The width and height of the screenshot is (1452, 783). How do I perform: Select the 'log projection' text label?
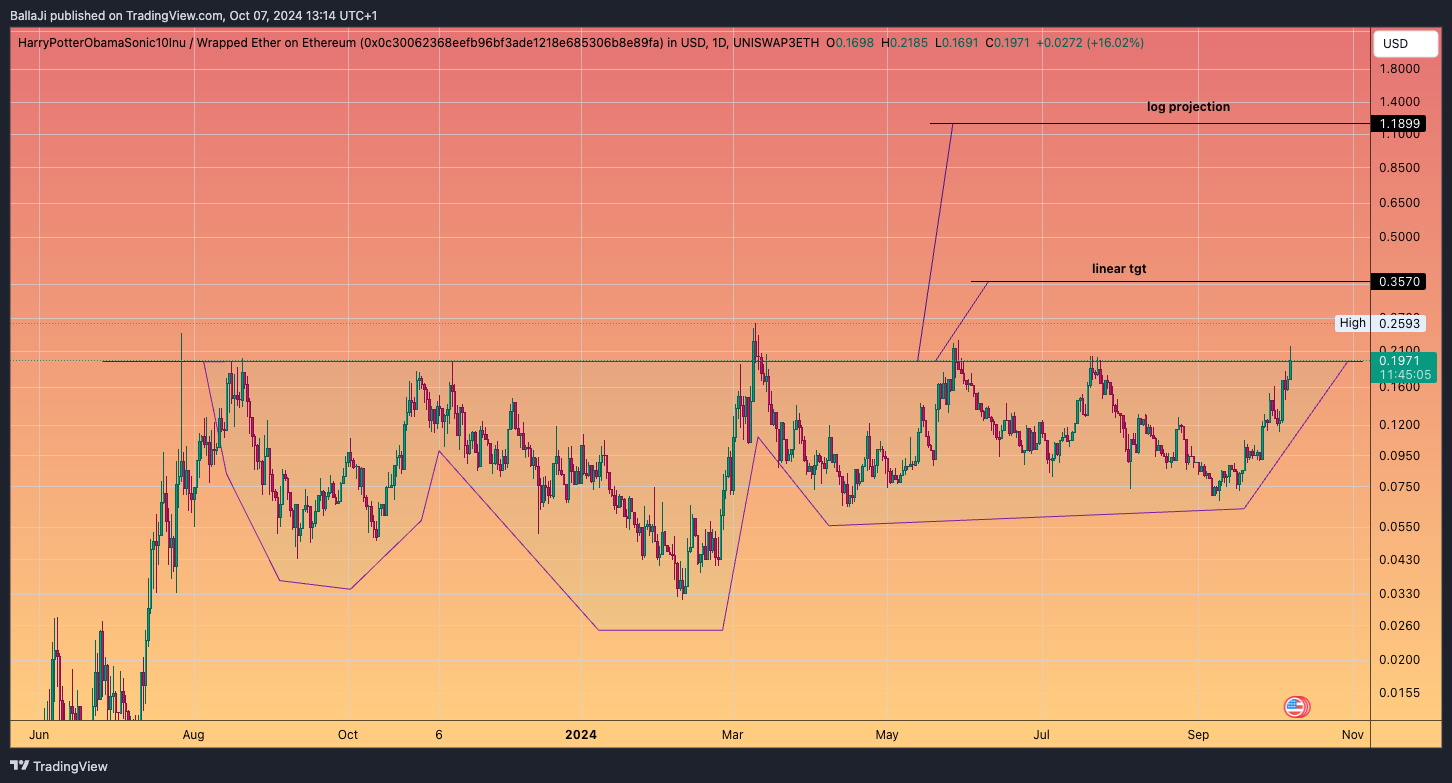[1188, 106]
